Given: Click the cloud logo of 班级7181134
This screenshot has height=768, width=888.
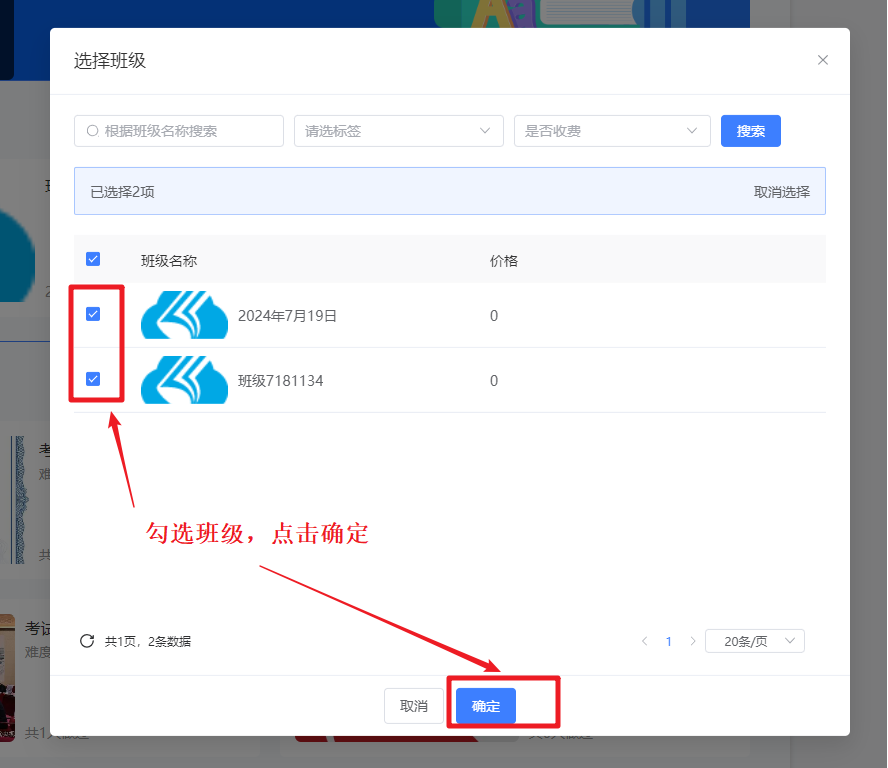Looking at the screenshot, I should click(x=184, y=380).
